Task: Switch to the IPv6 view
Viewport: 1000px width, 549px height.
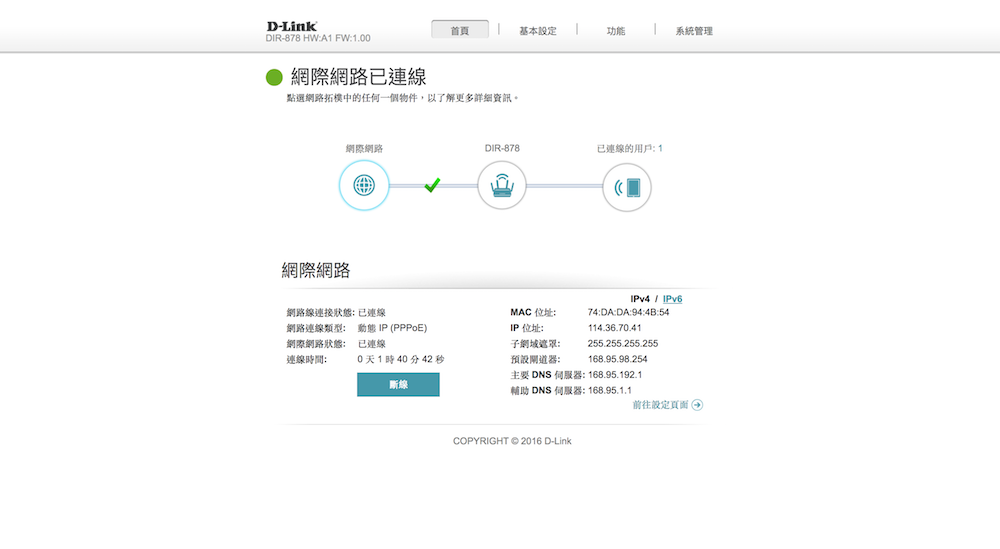Action: click(672, 299)
